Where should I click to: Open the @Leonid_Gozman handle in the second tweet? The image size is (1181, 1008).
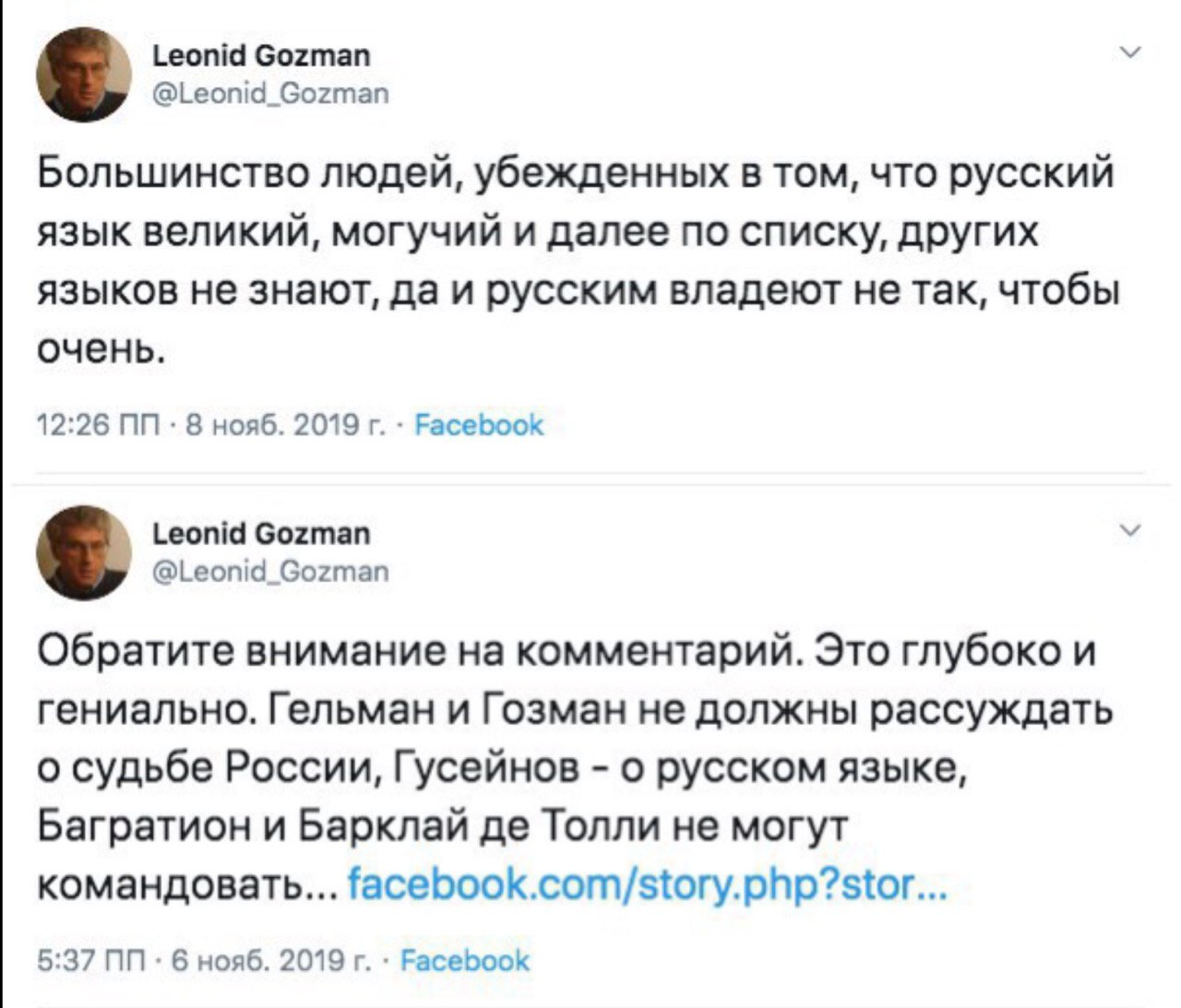pos(270,571)
